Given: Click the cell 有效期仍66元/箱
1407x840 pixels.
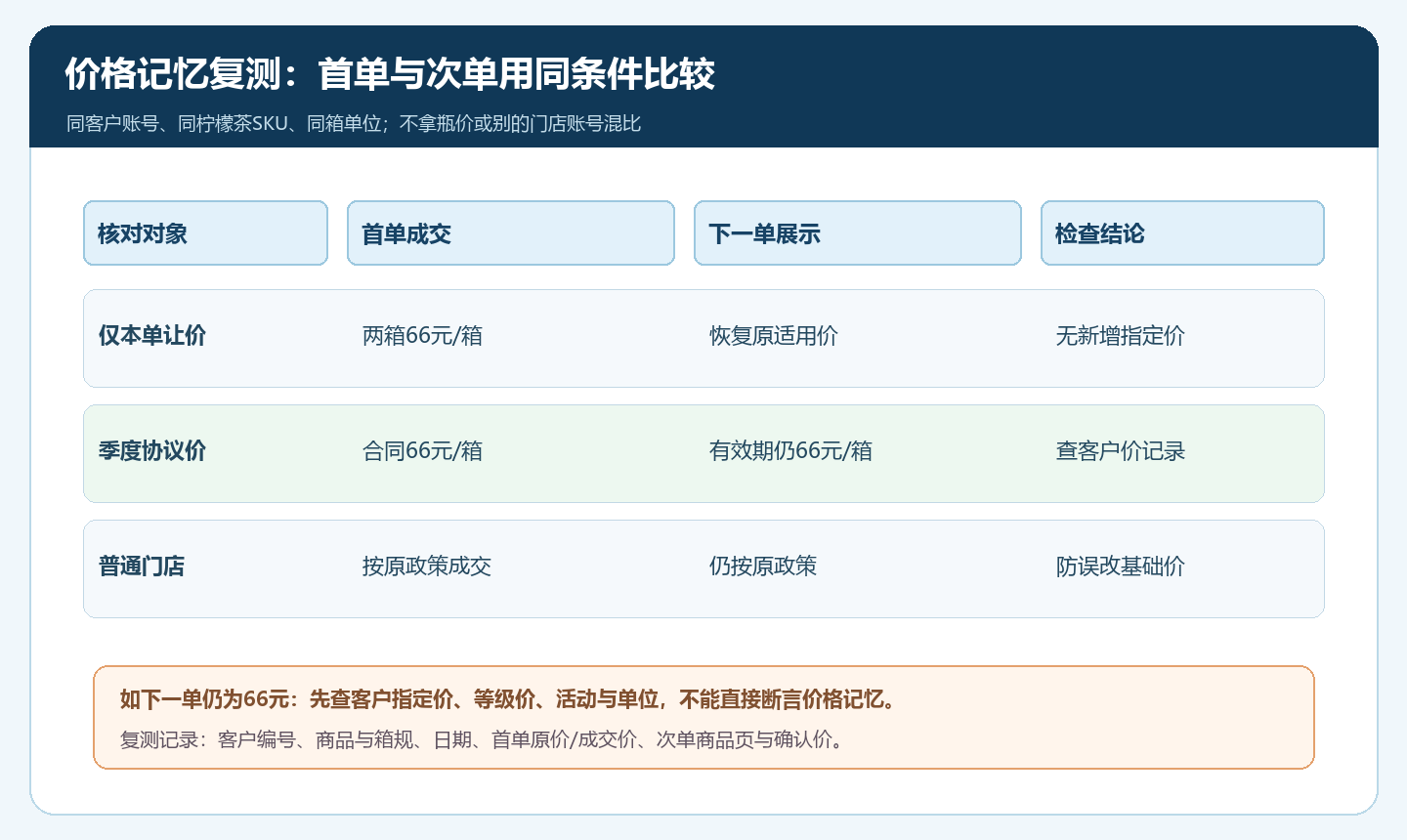Looking at the screenshot, I should point(790,451).
